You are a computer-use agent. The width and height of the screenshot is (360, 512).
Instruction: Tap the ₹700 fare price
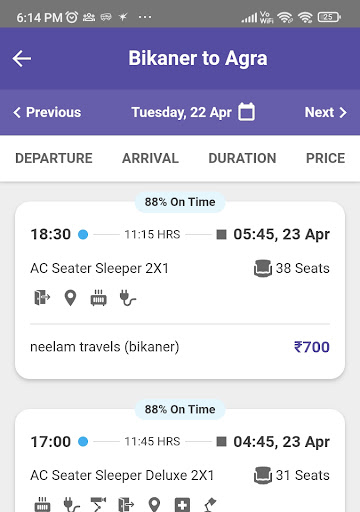(x=312, y=347)
